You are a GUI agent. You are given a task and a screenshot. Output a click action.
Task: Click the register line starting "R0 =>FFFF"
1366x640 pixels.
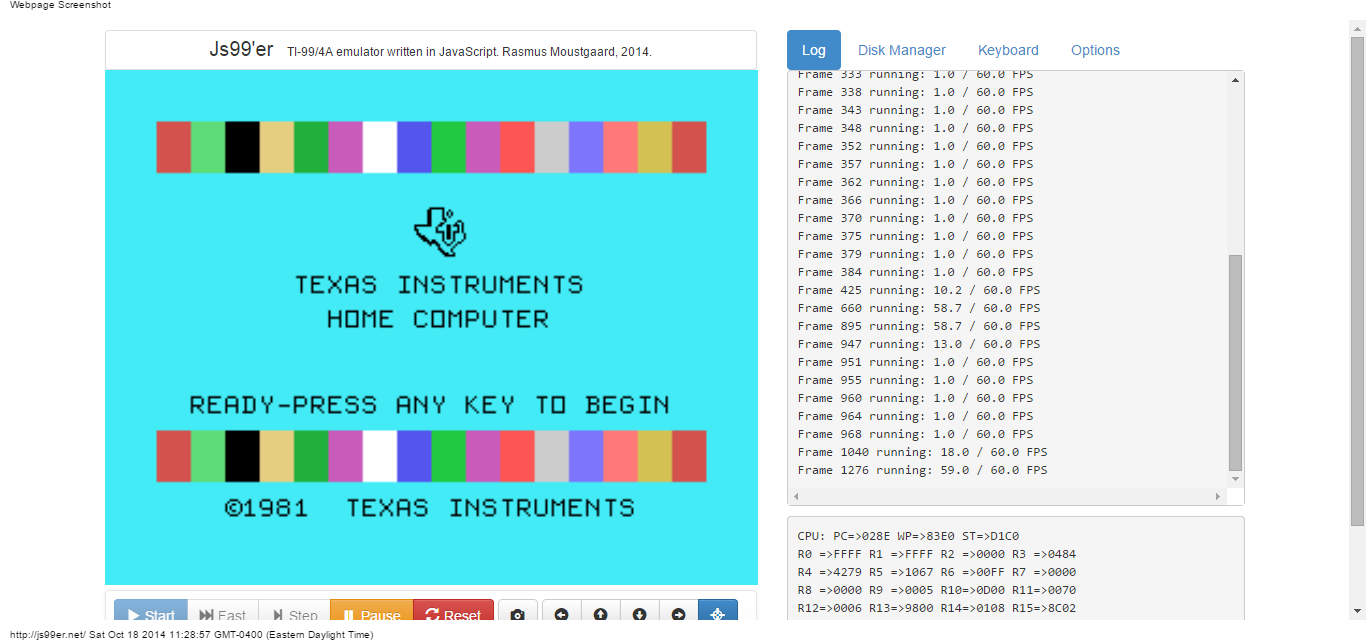(x=936, y=554)
